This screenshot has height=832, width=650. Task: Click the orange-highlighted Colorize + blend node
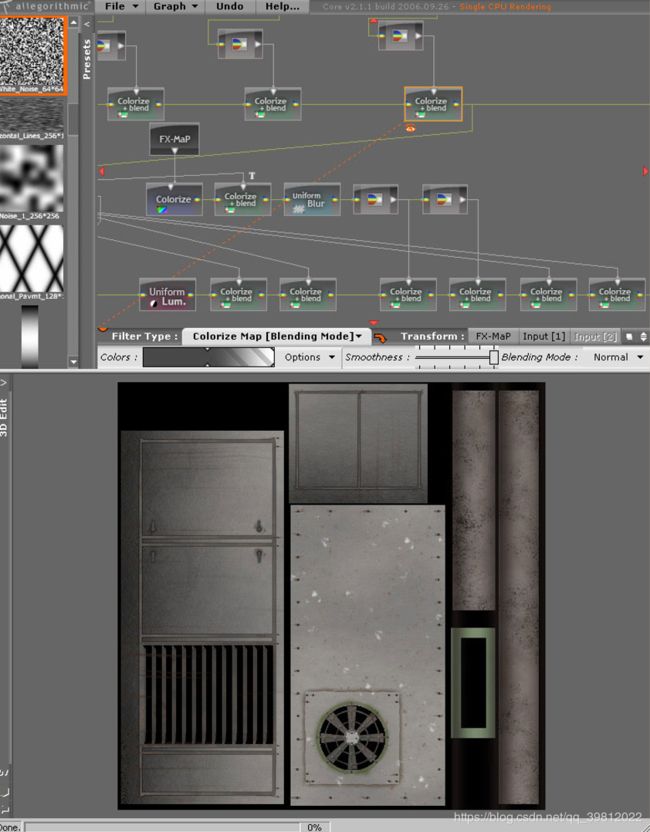433,105
